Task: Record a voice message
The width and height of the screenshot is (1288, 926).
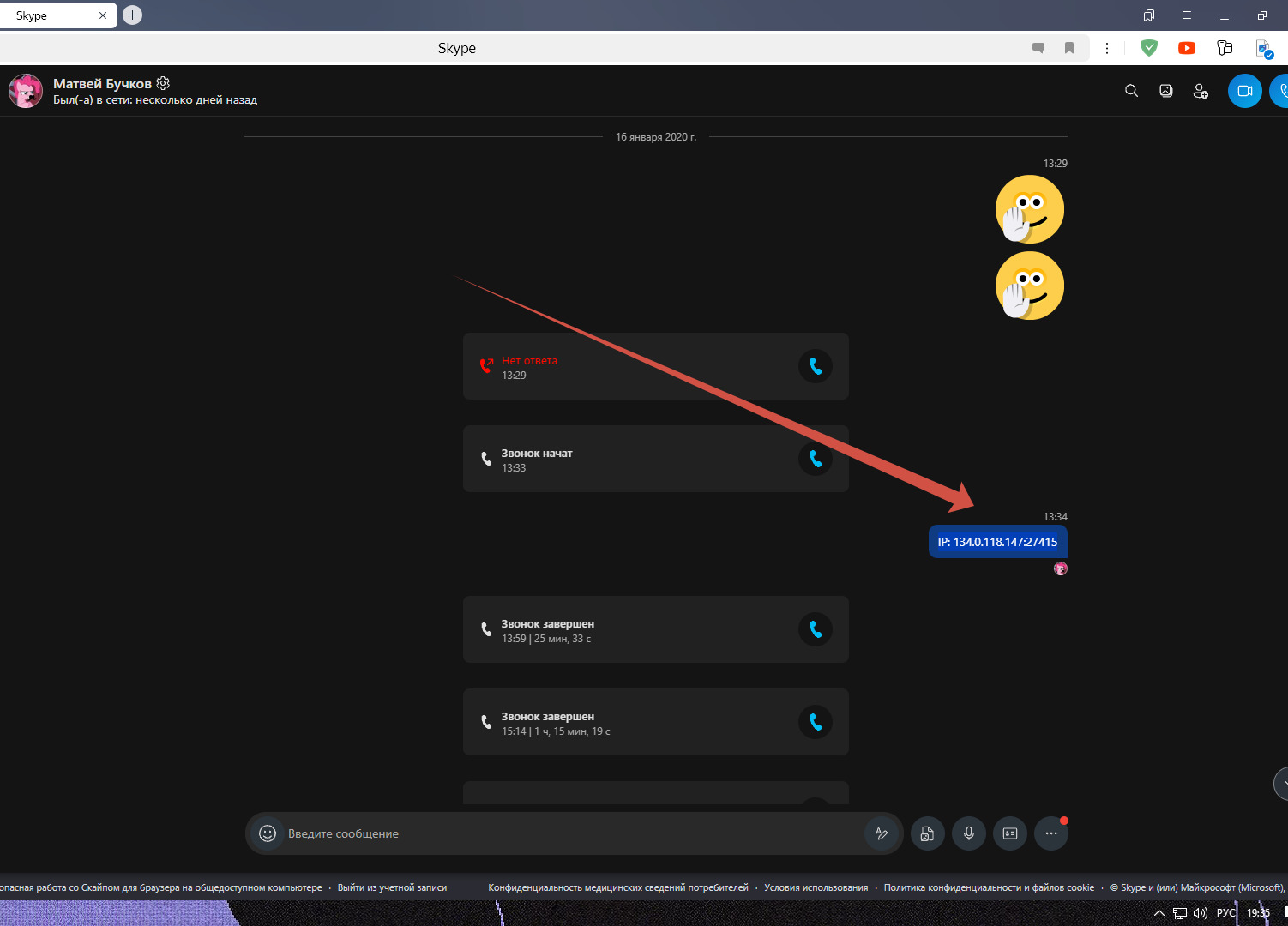Action: tap(969, 833)
